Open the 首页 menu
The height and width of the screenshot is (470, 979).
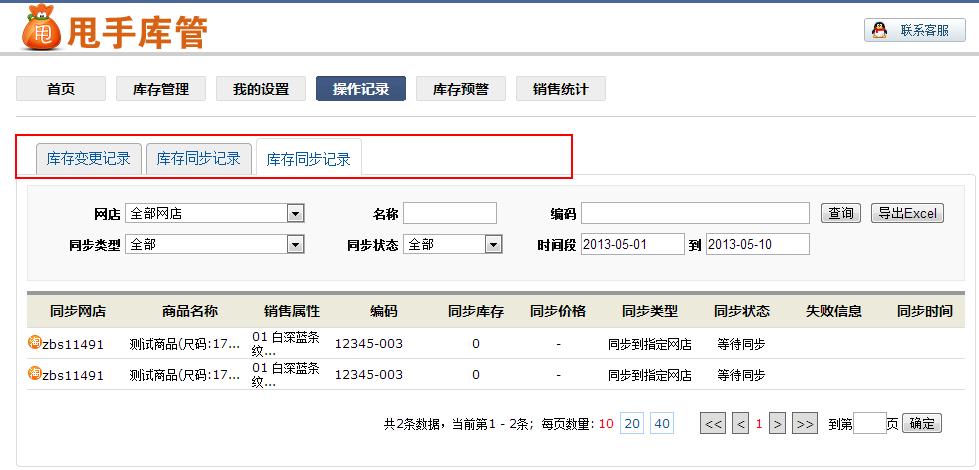point(61,89)
